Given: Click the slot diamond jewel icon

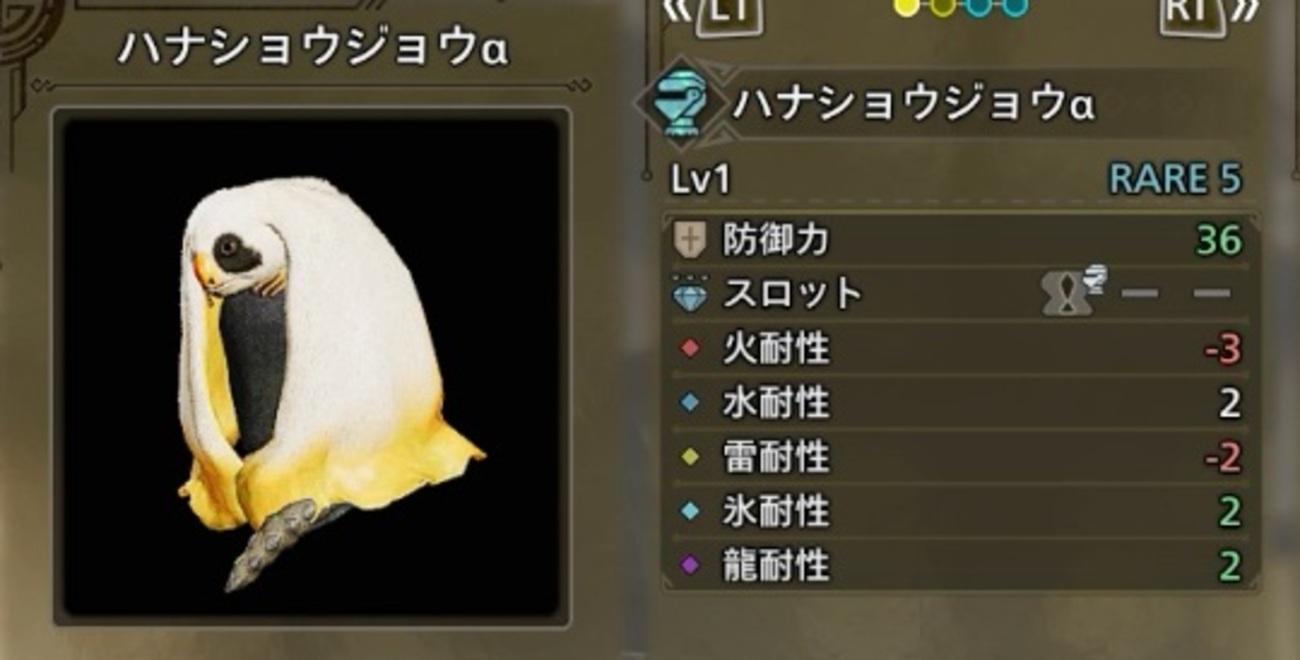Looking at the screenshot, I should [x=690, y=294].
